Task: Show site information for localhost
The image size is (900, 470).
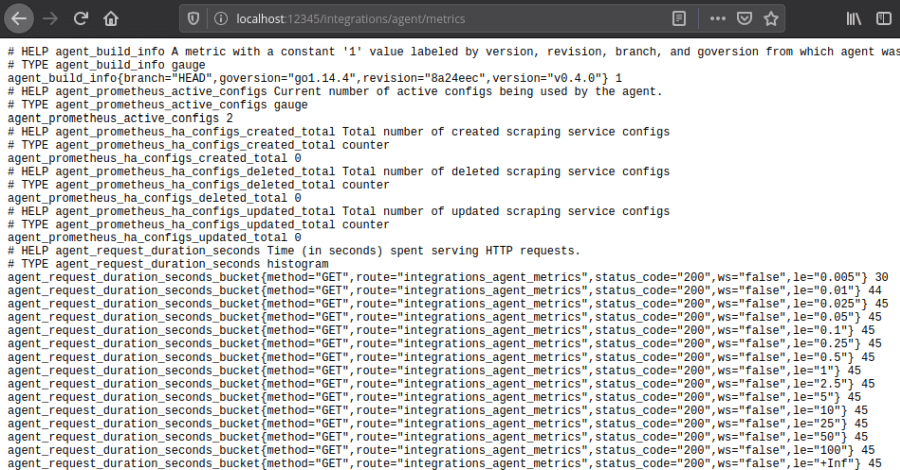Action: pos(219,19)
